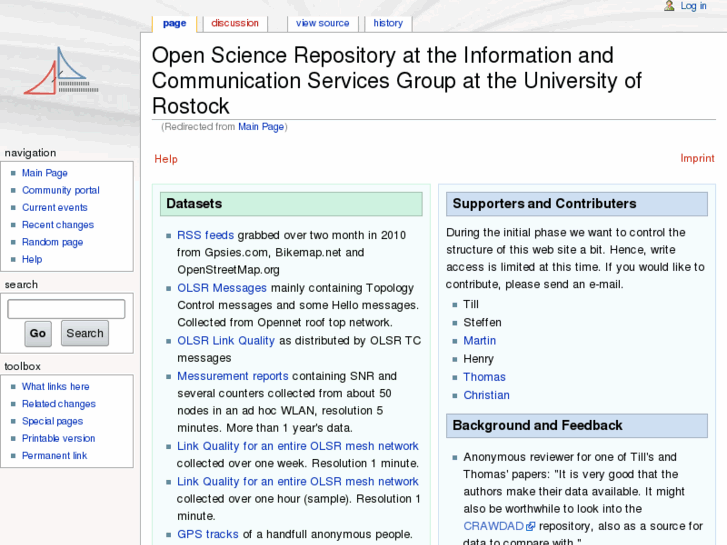Open the view source tab
727x545 pixels.
point(322,23)
